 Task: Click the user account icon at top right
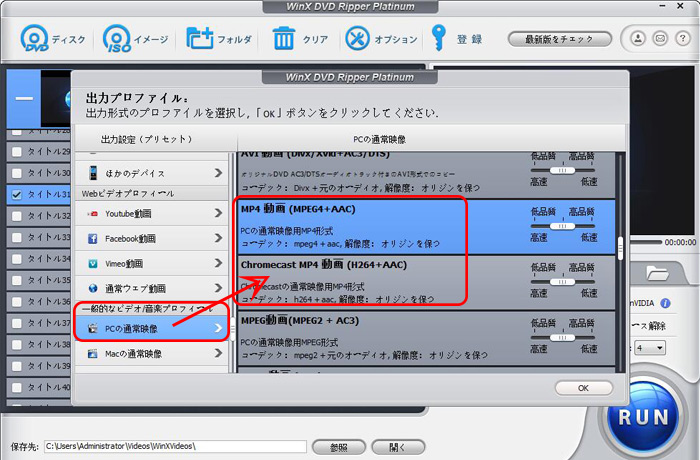point(637,39)
